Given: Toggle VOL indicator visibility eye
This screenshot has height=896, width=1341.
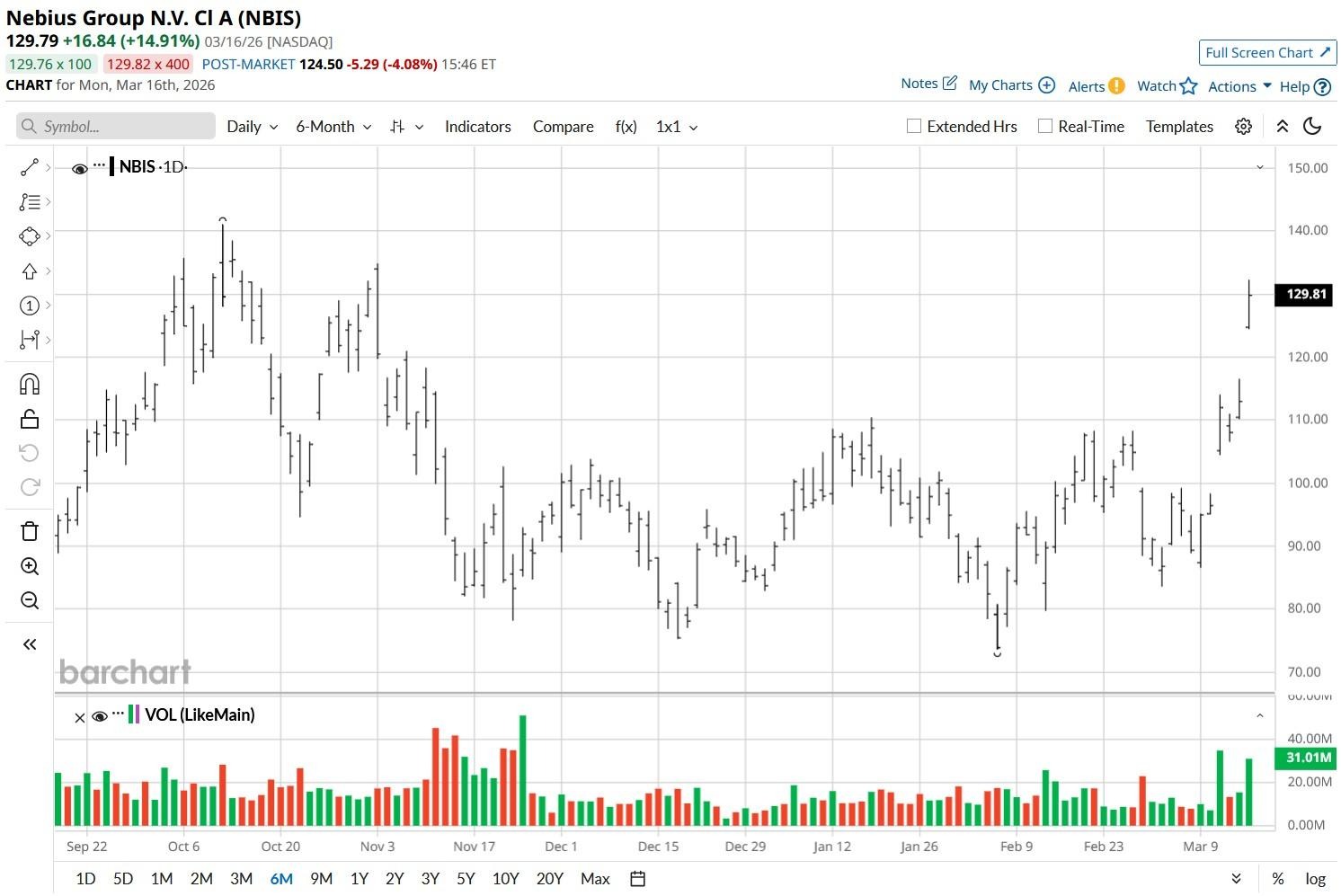Looking at the screenshot, I should pos(100,716).
